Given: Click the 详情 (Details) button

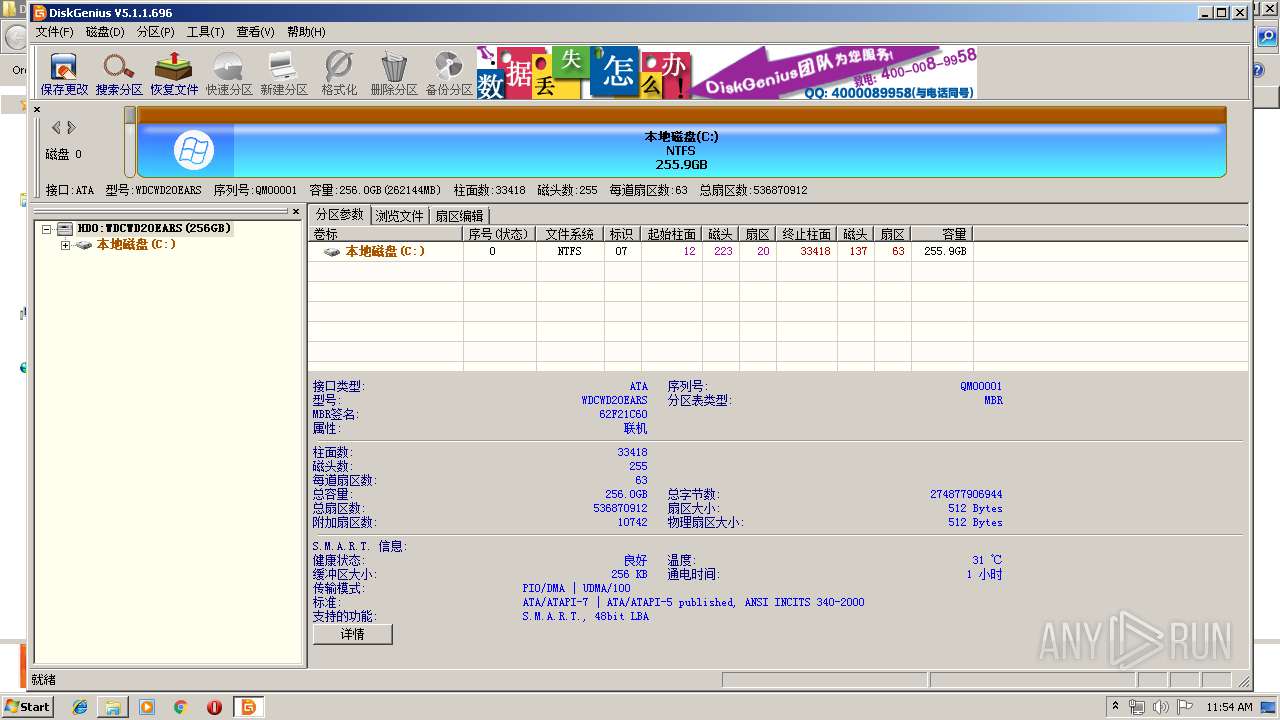Looking at the screenshot, I should coord(352,634).
